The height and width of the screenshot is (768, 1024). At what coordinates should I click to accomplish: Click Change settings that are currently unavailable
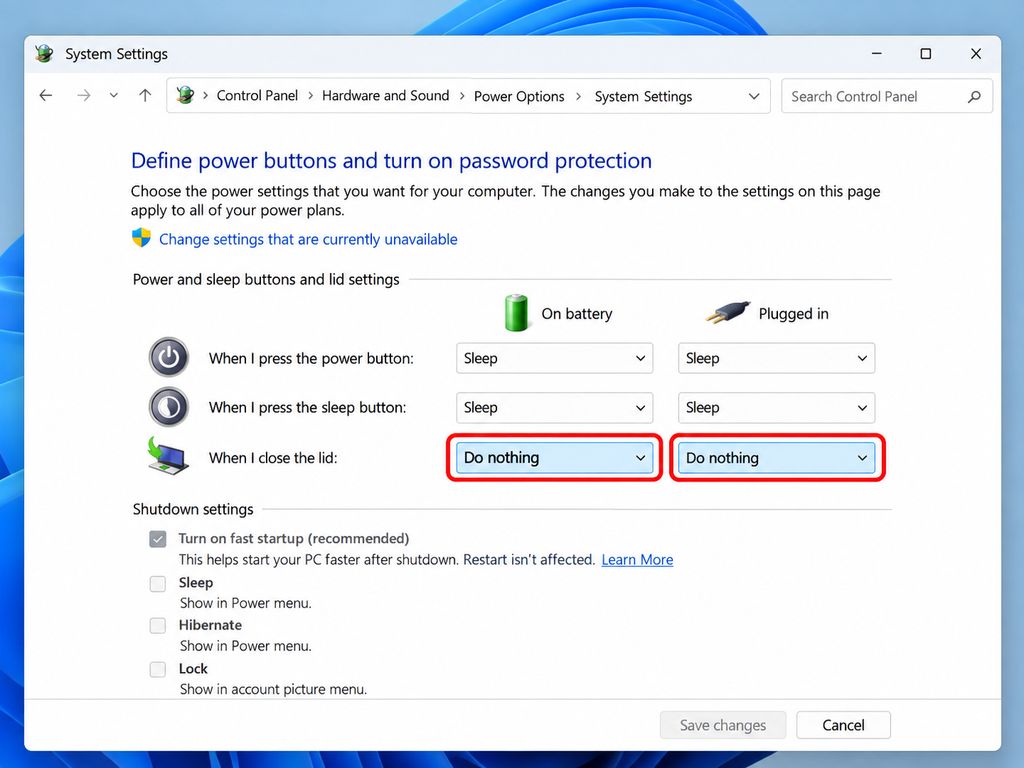click(x=308, y=239)
